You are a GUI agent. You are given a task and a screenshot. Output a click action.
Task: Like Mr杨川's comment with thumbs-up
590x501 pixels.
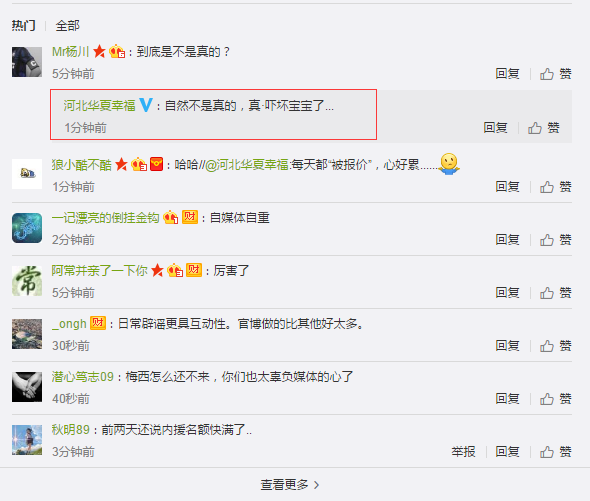click(x=556, y=74)
